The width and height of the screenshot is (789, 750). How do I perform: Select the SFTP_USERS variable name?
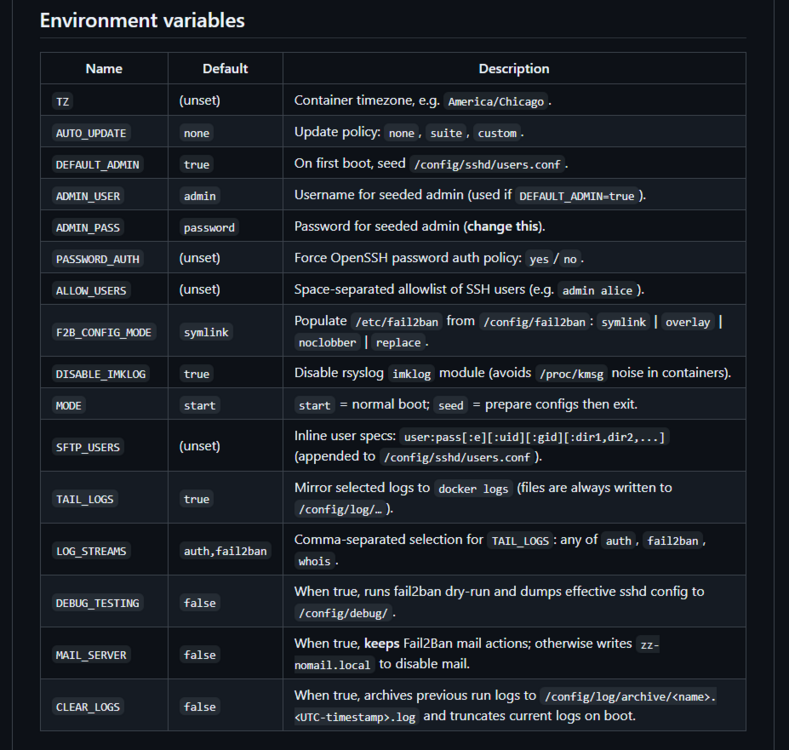(88, 447)
